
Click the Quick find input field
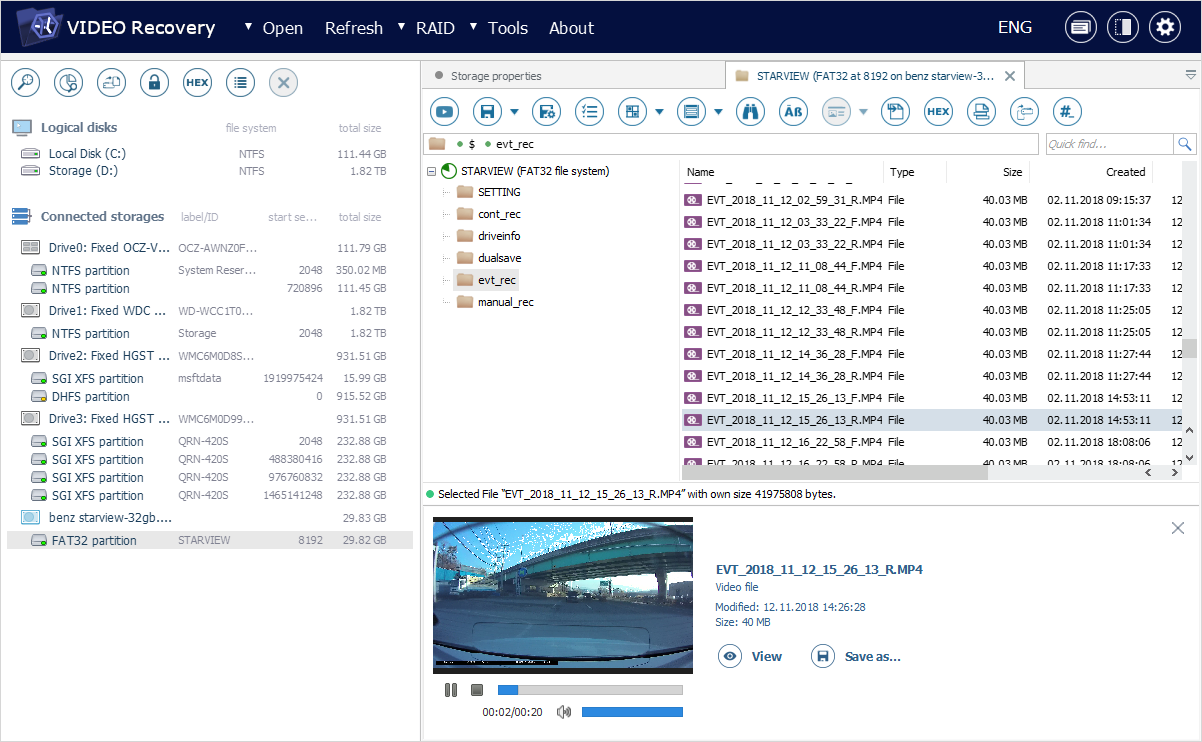pos(1110,144)
